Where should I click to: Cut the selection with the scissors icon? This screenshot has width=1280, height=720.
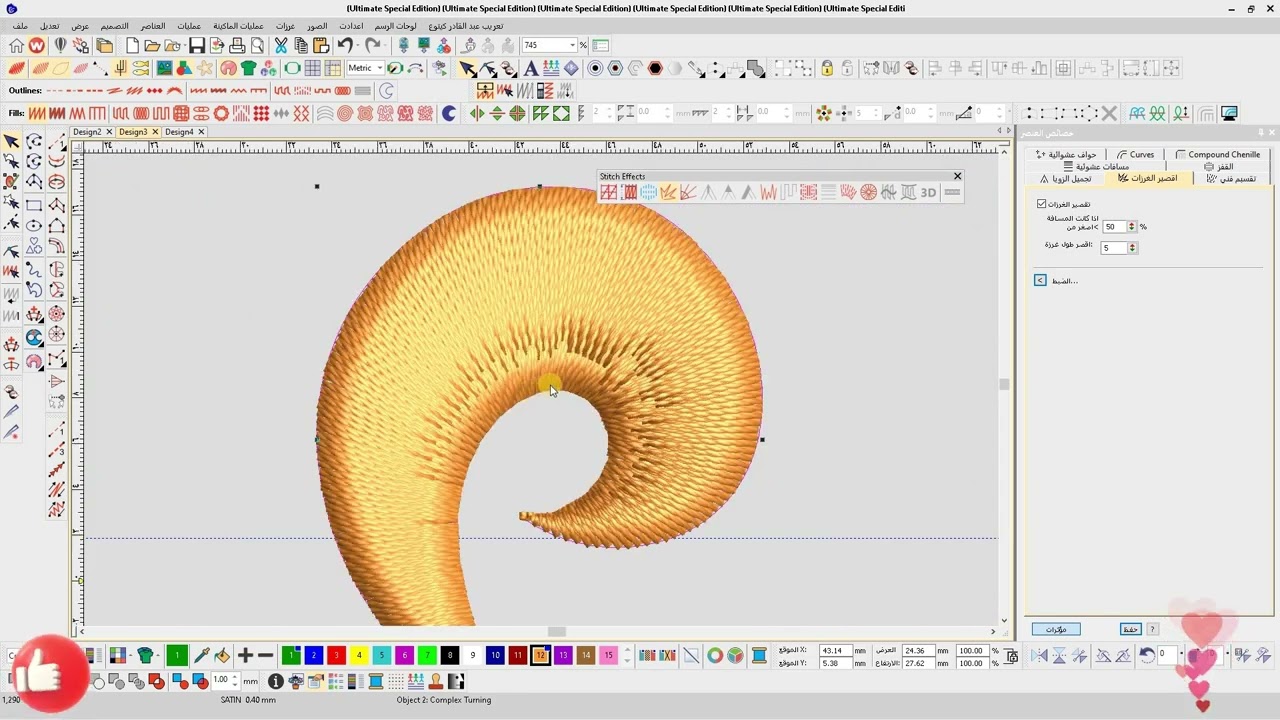(x=281, y=46)
